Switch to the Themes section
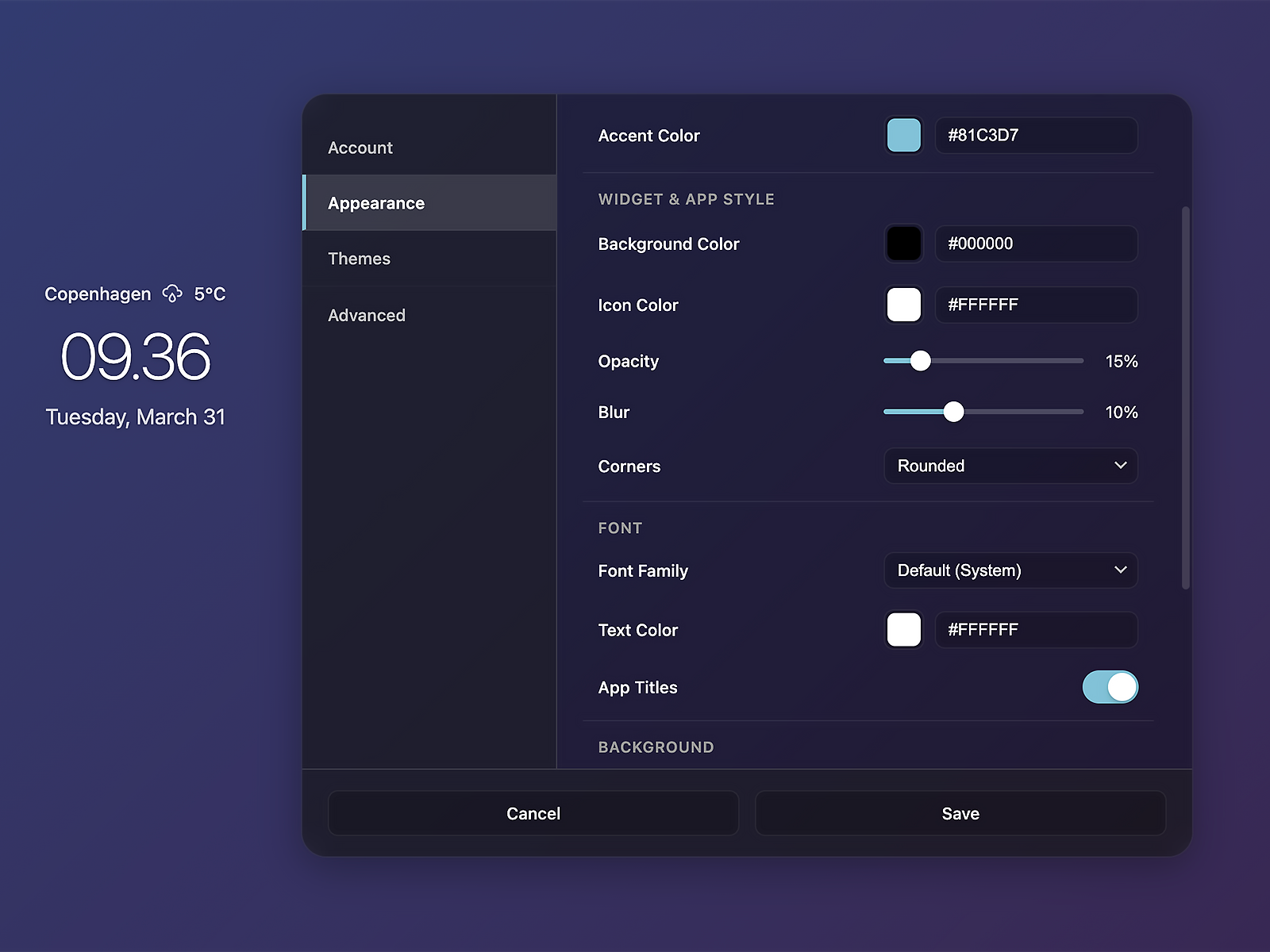Image resolution: width=1270 pixels, height=952 pixels. pos(359,259)
